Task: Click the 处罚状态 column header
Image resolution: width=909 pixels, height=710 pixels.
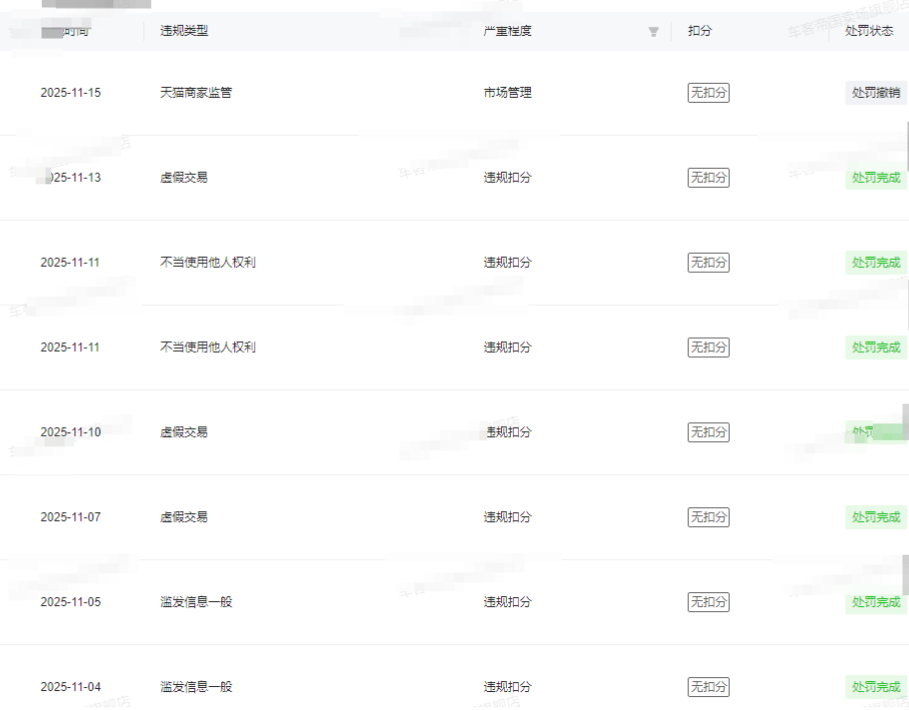Action: pyautogui.click(x=868, y=31)
